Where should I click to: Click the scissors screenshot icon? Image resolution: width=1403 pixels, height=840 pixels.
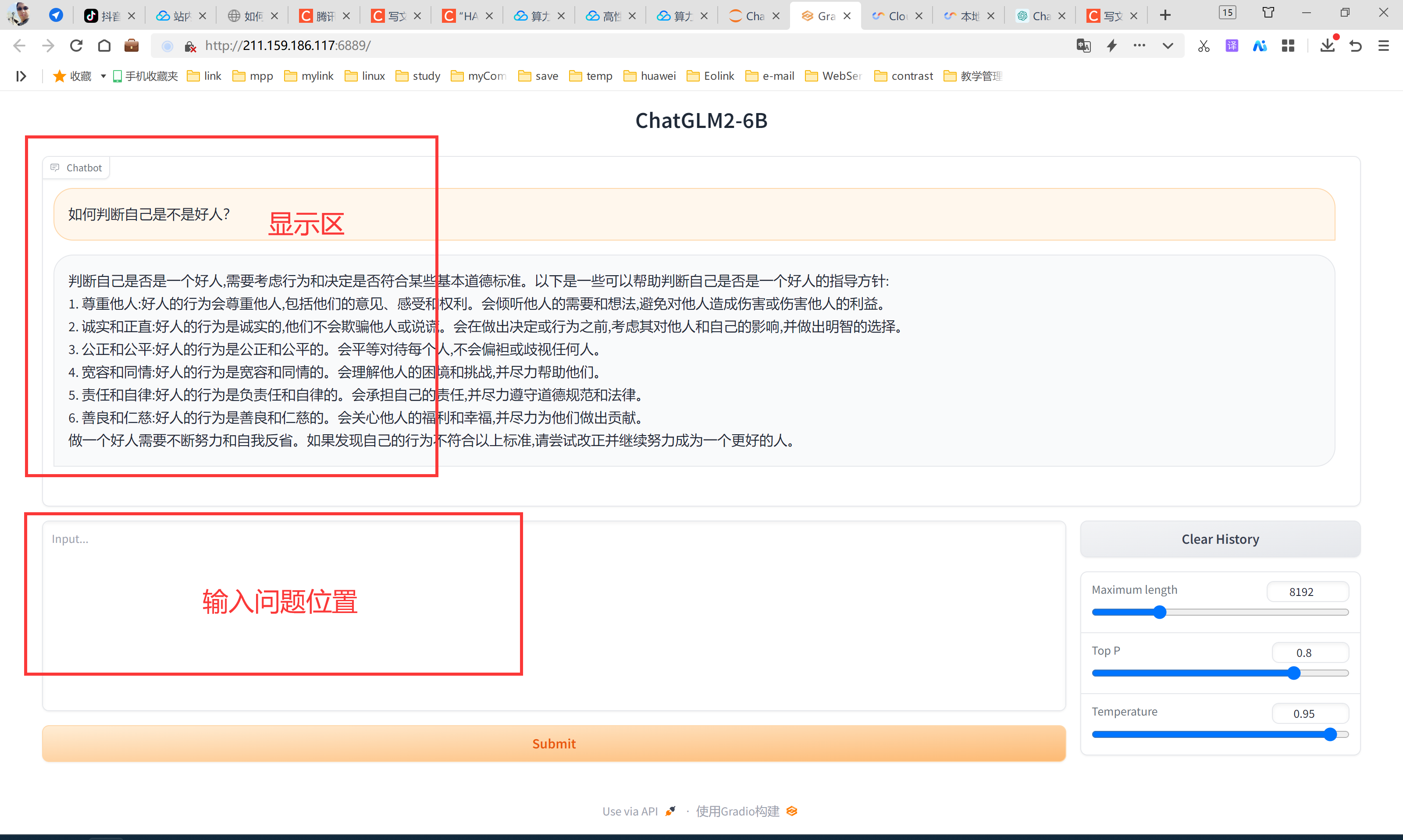pyautogui.click(x=1203, y=46)
